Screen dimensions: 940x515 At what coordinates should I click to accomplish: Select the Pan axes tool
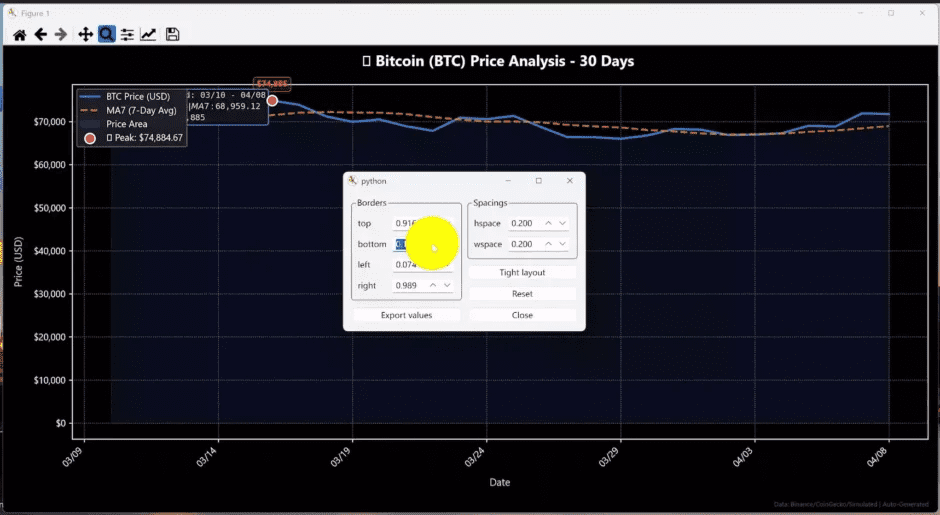pyautogui.click(x=85, y=35)
